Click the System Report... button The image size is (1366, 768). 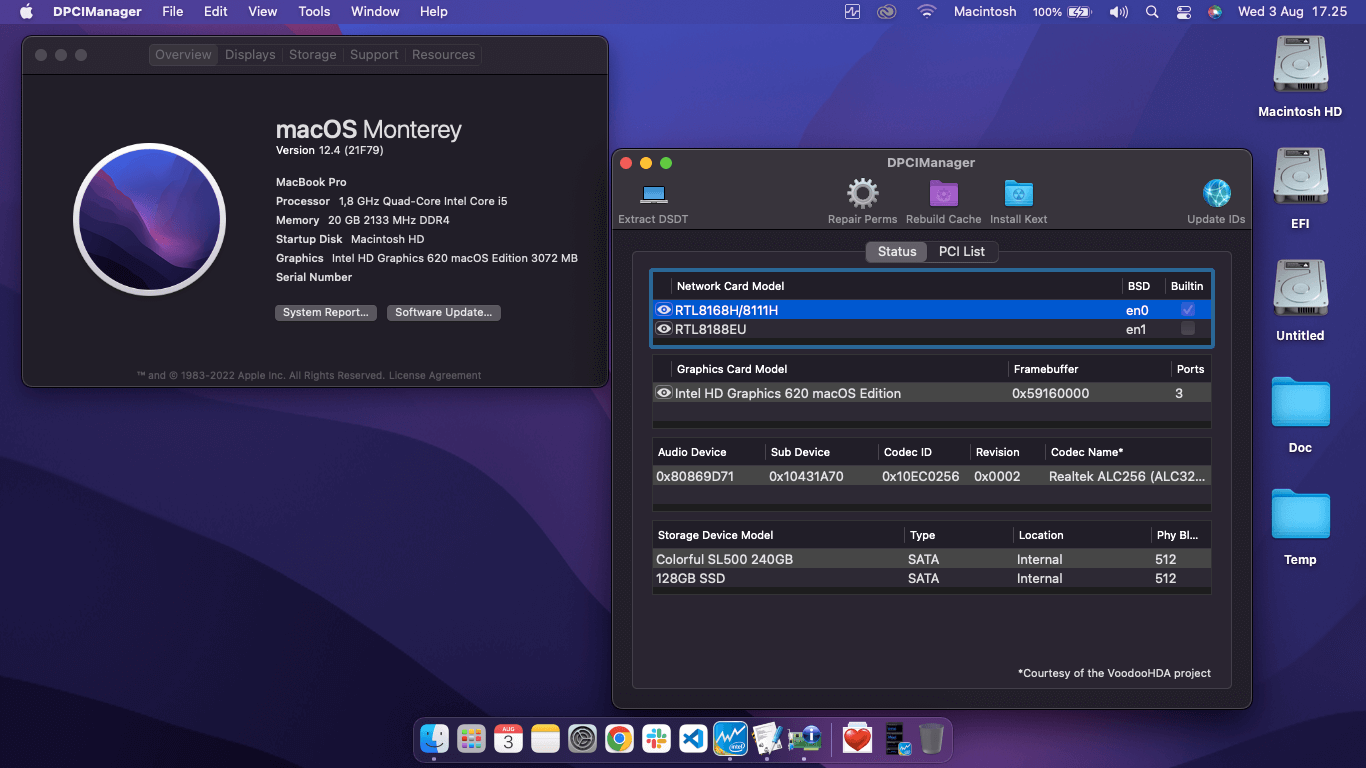[x=326, y=312]
